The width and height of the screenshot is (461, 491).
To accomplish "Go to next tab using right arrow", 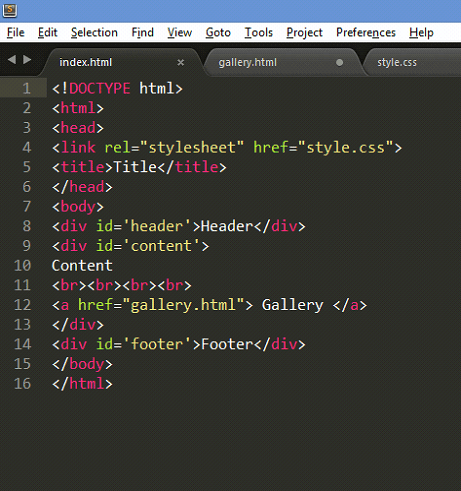I will click(x=27, y=60).
